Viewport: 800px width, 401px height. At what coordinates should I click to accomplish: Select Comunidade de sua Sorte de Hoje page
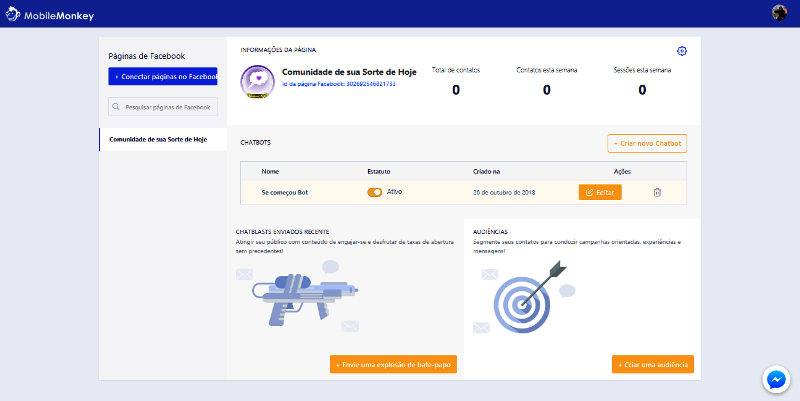(x=163, y=139)
